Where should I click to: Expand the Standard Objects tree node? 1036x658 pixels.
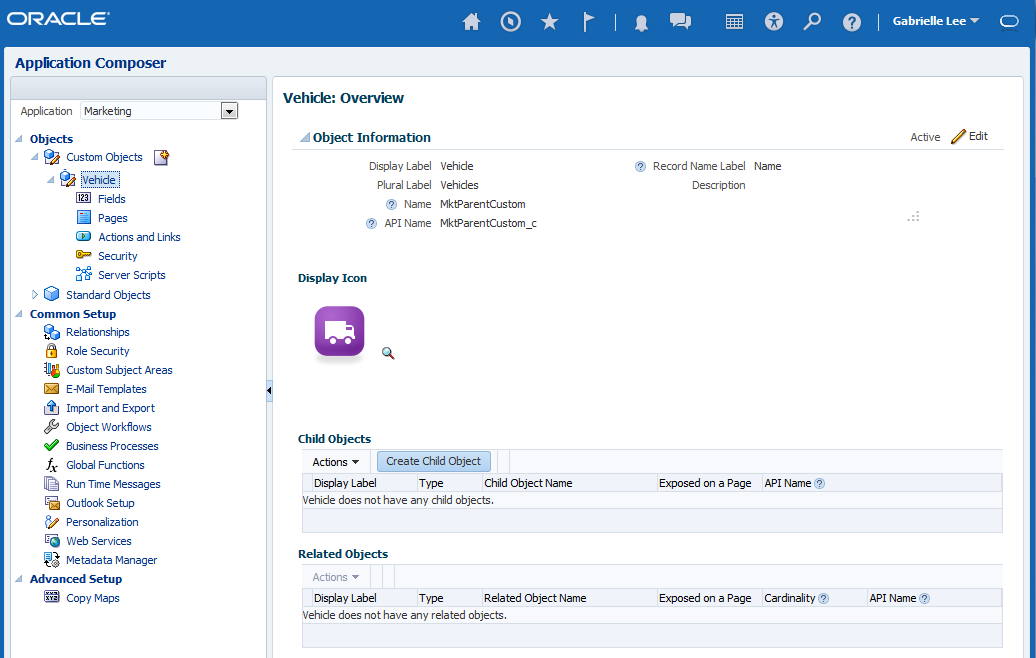[35, 295]
